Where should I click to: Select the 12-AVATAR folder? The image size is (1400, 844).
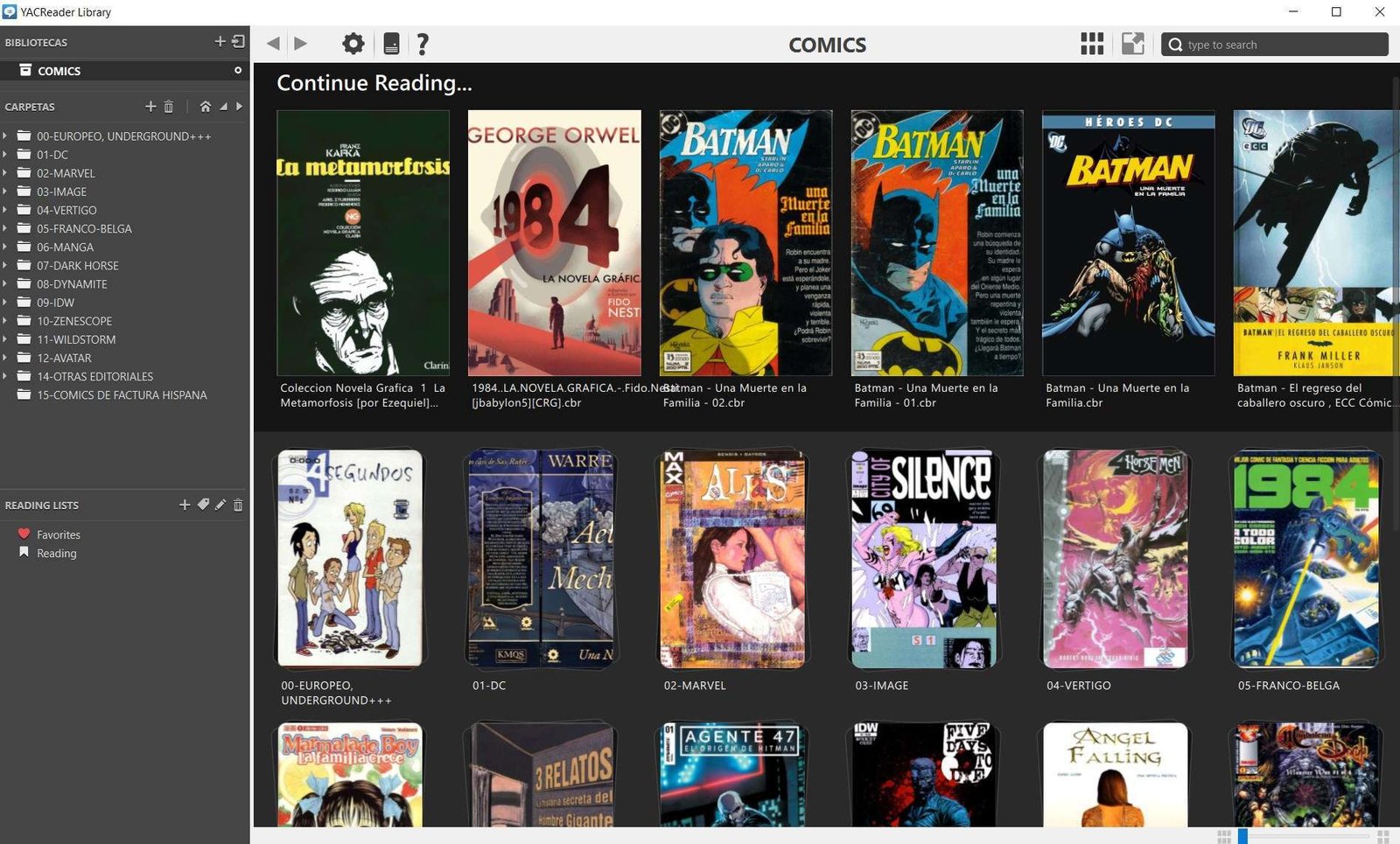pyautogui.click(x=64, y=358)
